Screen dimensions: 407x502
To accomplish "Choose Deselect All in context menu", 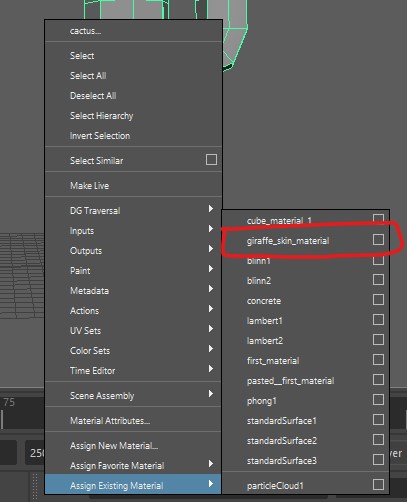I will pyautogui.click(x=133, y=96).
